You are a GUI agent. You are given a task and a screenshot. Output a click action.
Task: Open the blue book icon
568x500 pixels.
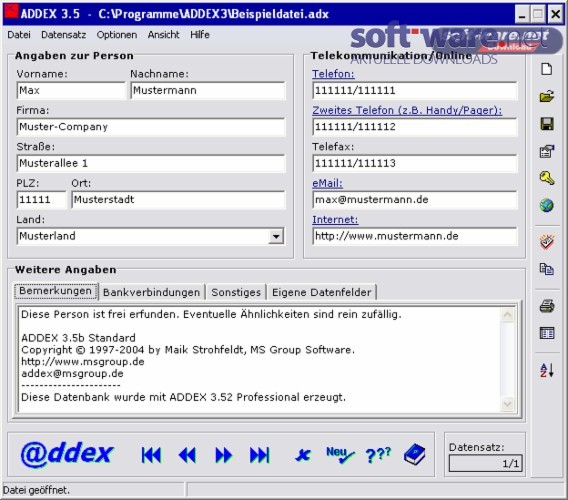tap(414, 454)
